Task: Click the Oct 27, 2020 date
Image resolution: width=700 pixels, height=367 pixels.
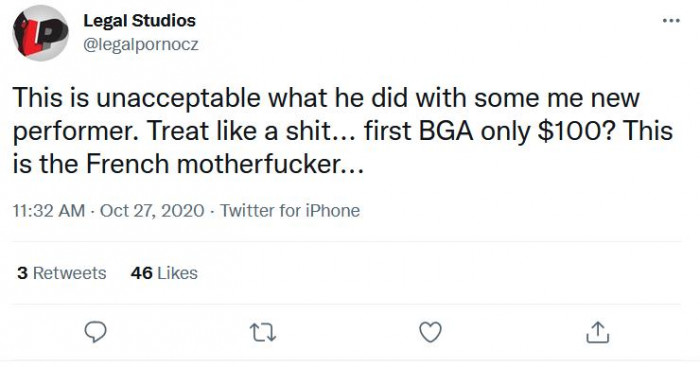Action: click(152, 210)
